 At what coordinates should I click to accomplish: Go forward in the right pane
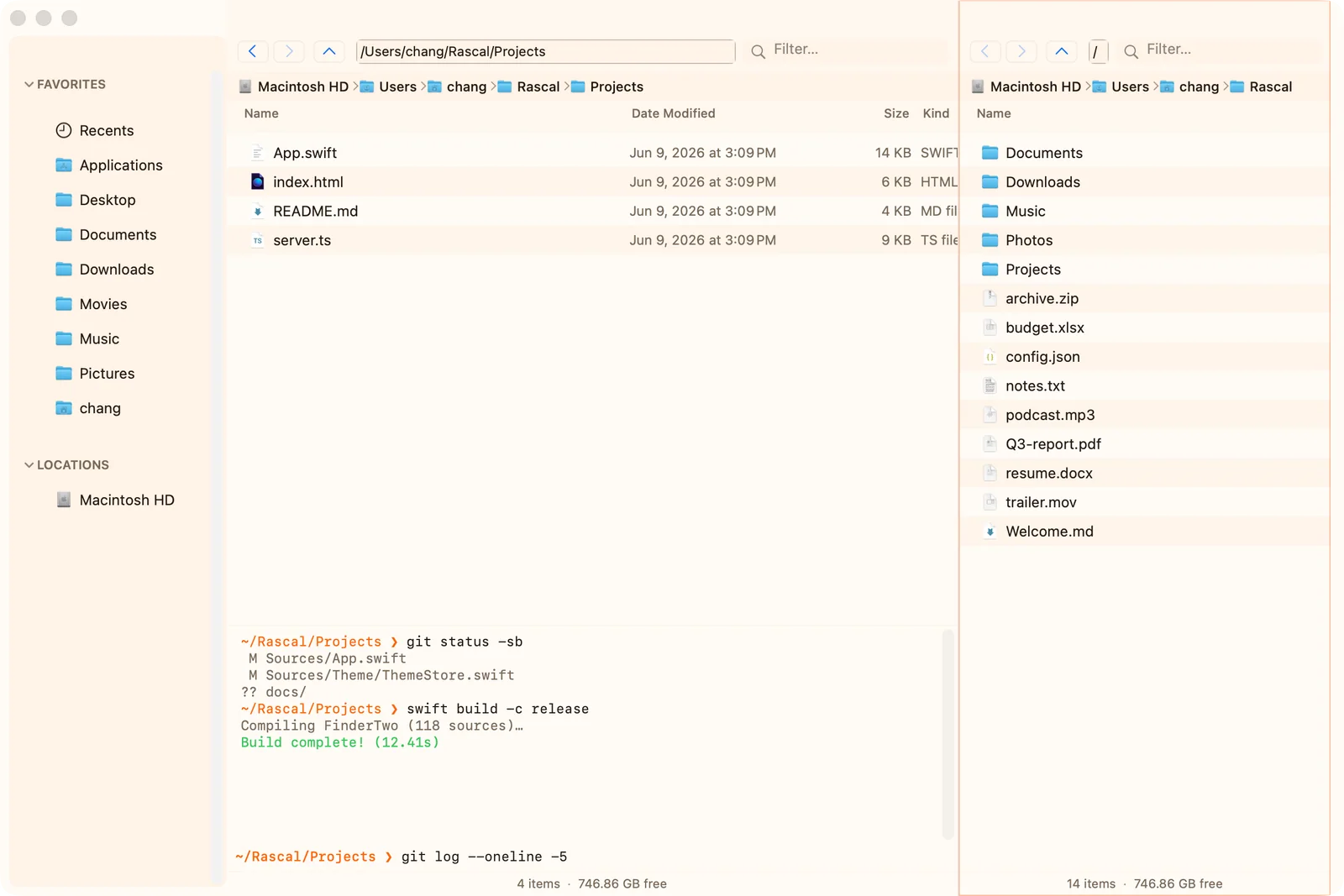[x=1021, y=51]
